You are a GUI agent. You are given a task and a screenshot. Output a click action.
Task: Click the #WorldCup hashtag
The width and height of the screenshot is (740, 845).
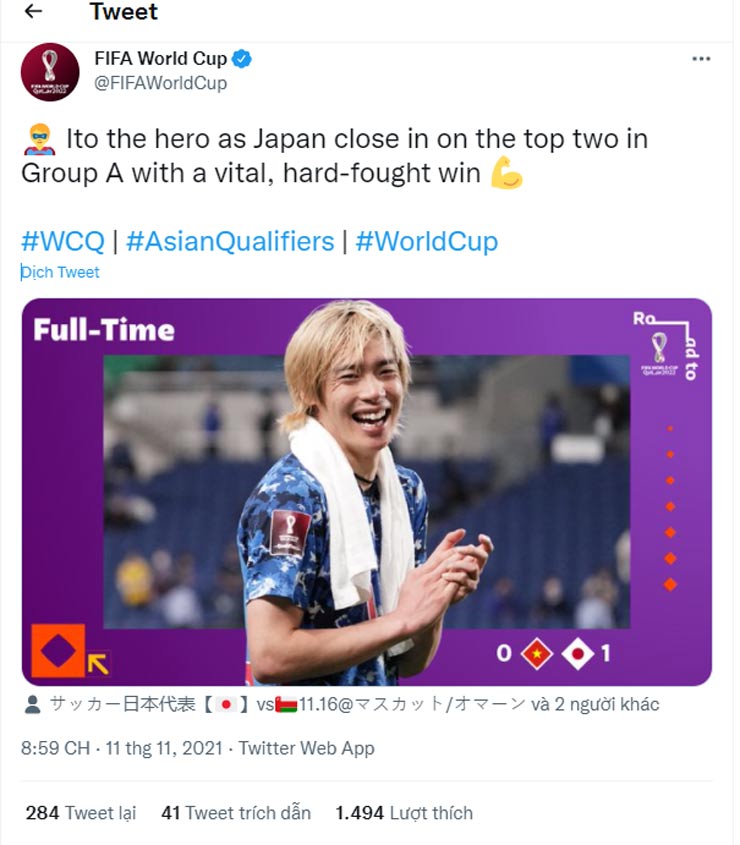click(x=426, y=241)
